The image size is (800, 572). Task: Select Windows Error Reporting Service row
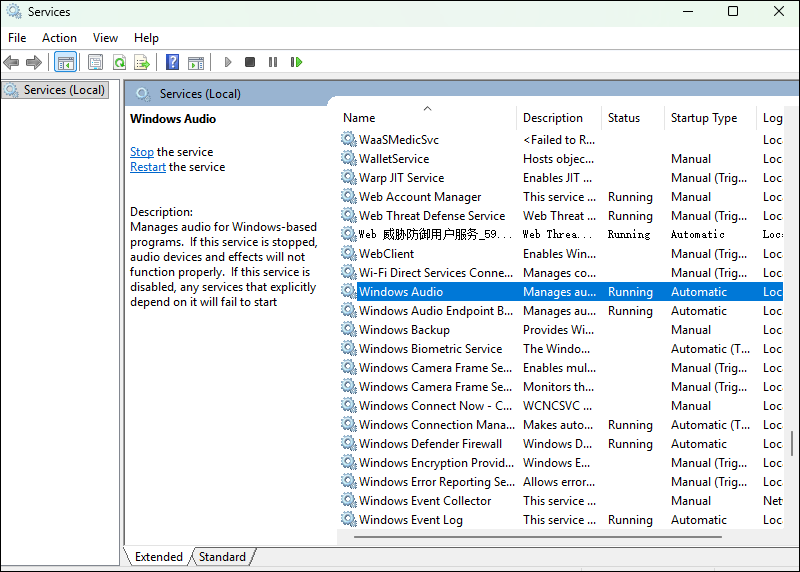tap(561, 481)
